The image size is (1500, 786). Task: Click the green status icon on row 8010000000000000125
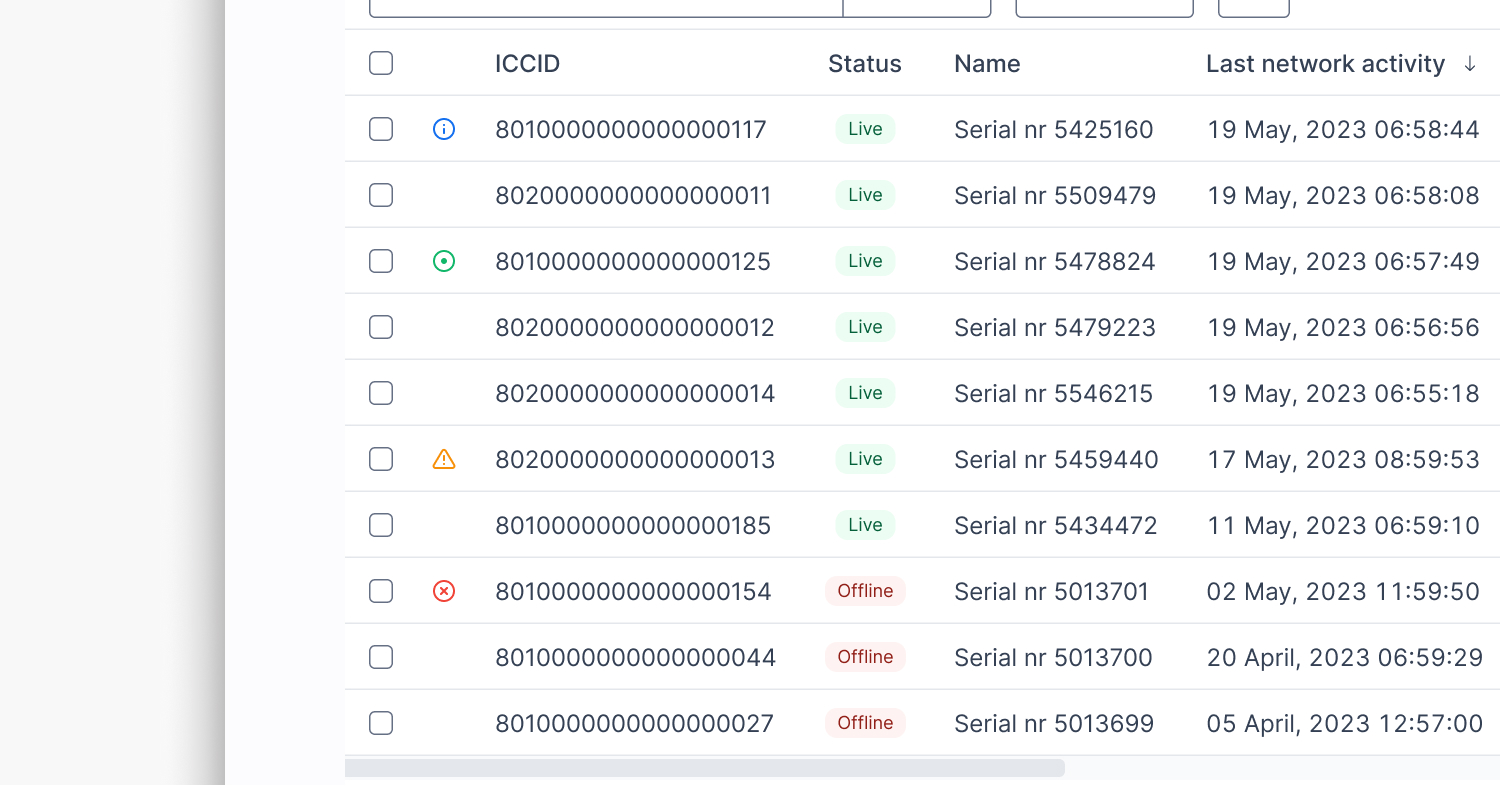[443, 261]
